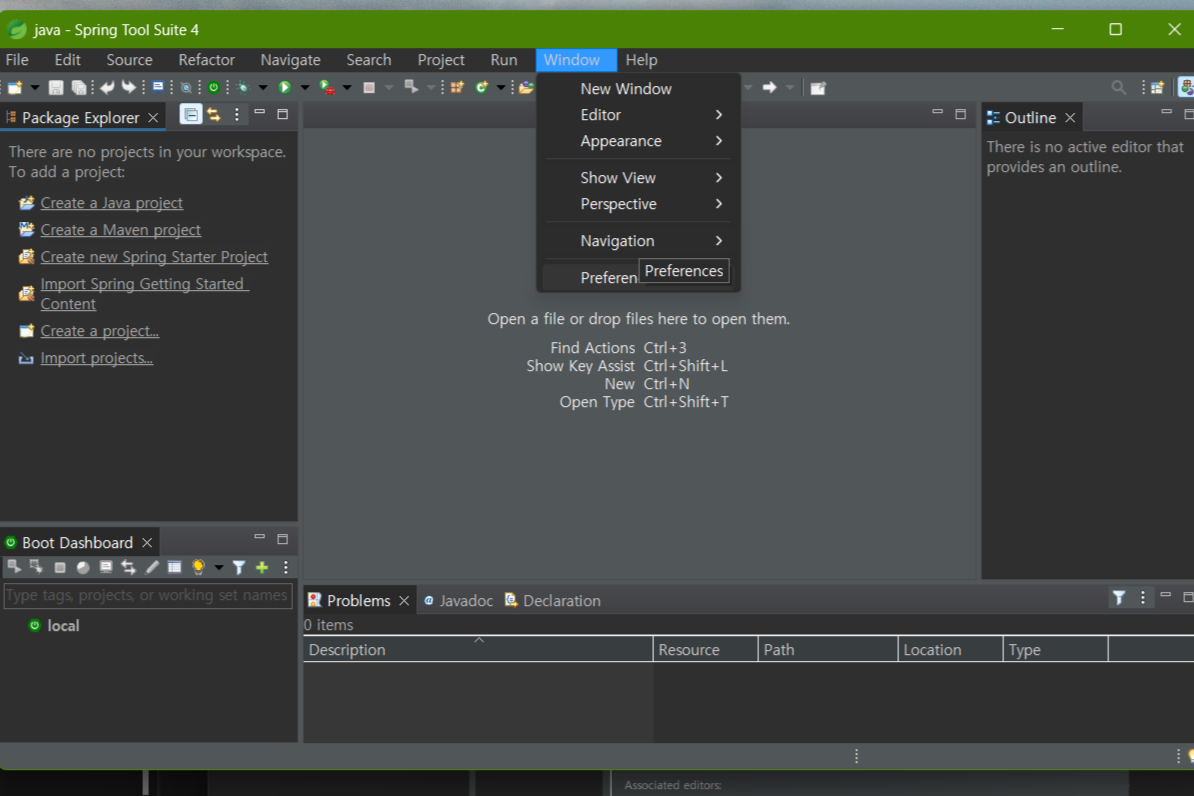1194x796 pixels.
Task: Expand the Perspective submenu
Action: point(638,204)
